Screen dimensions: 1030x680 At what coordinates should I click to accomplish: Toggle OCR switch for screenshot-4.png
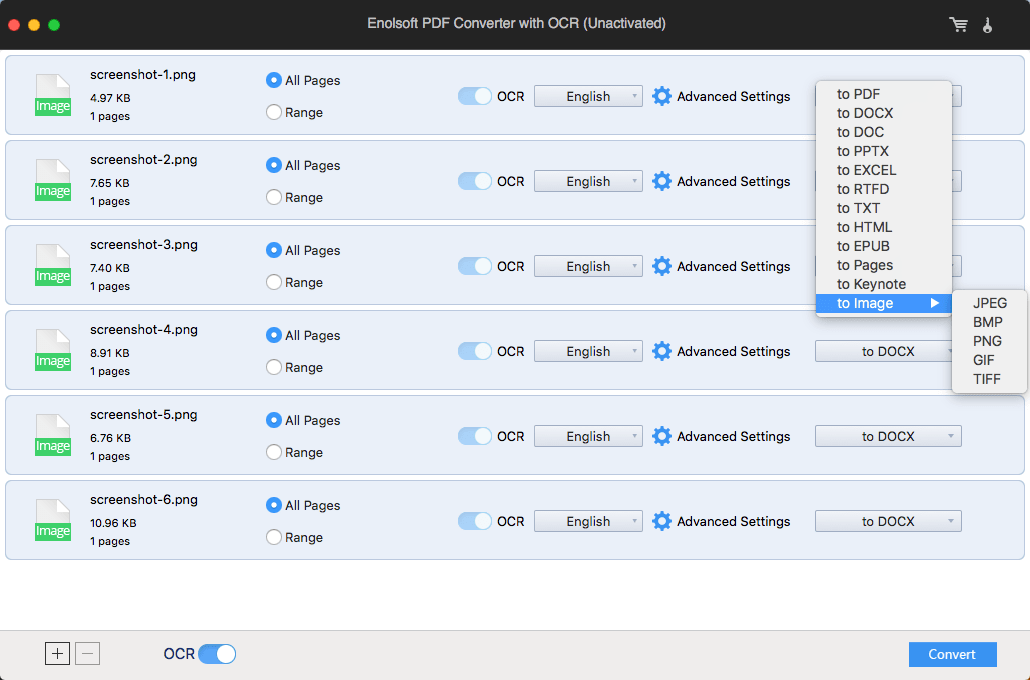(475, 351)
